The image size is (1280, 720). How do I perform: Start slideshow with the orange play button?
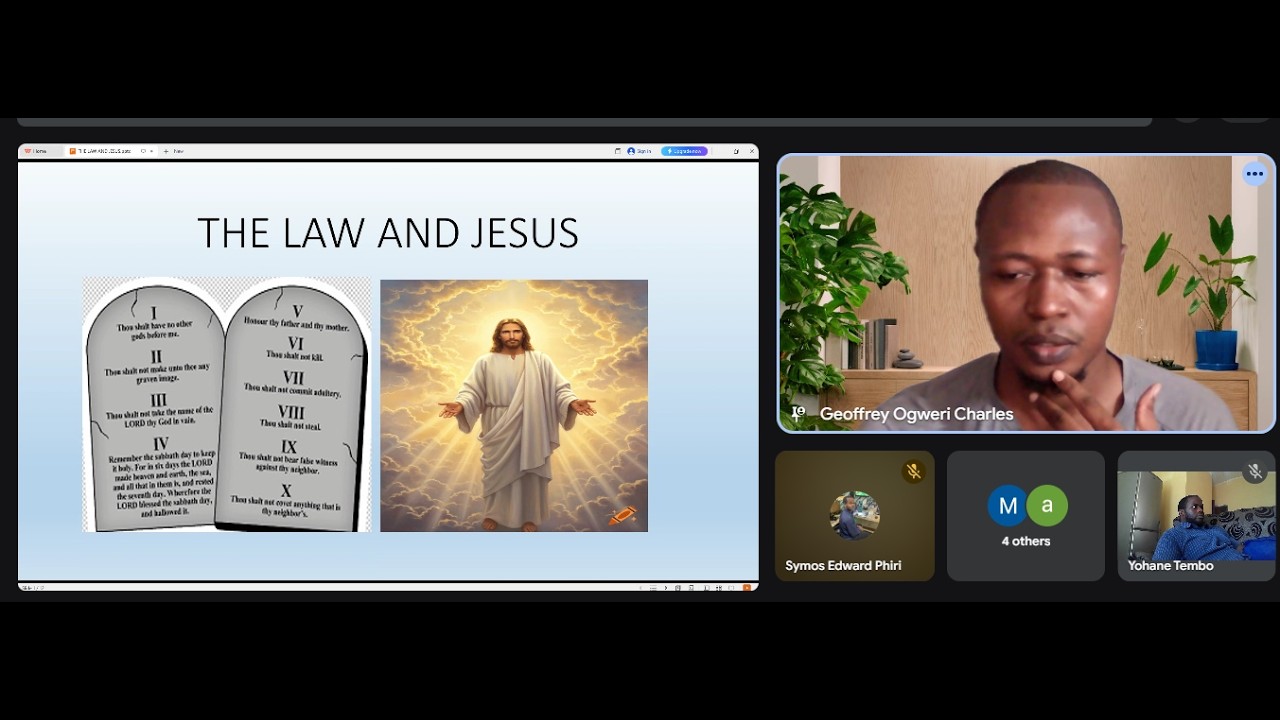[x=747, y=588]
